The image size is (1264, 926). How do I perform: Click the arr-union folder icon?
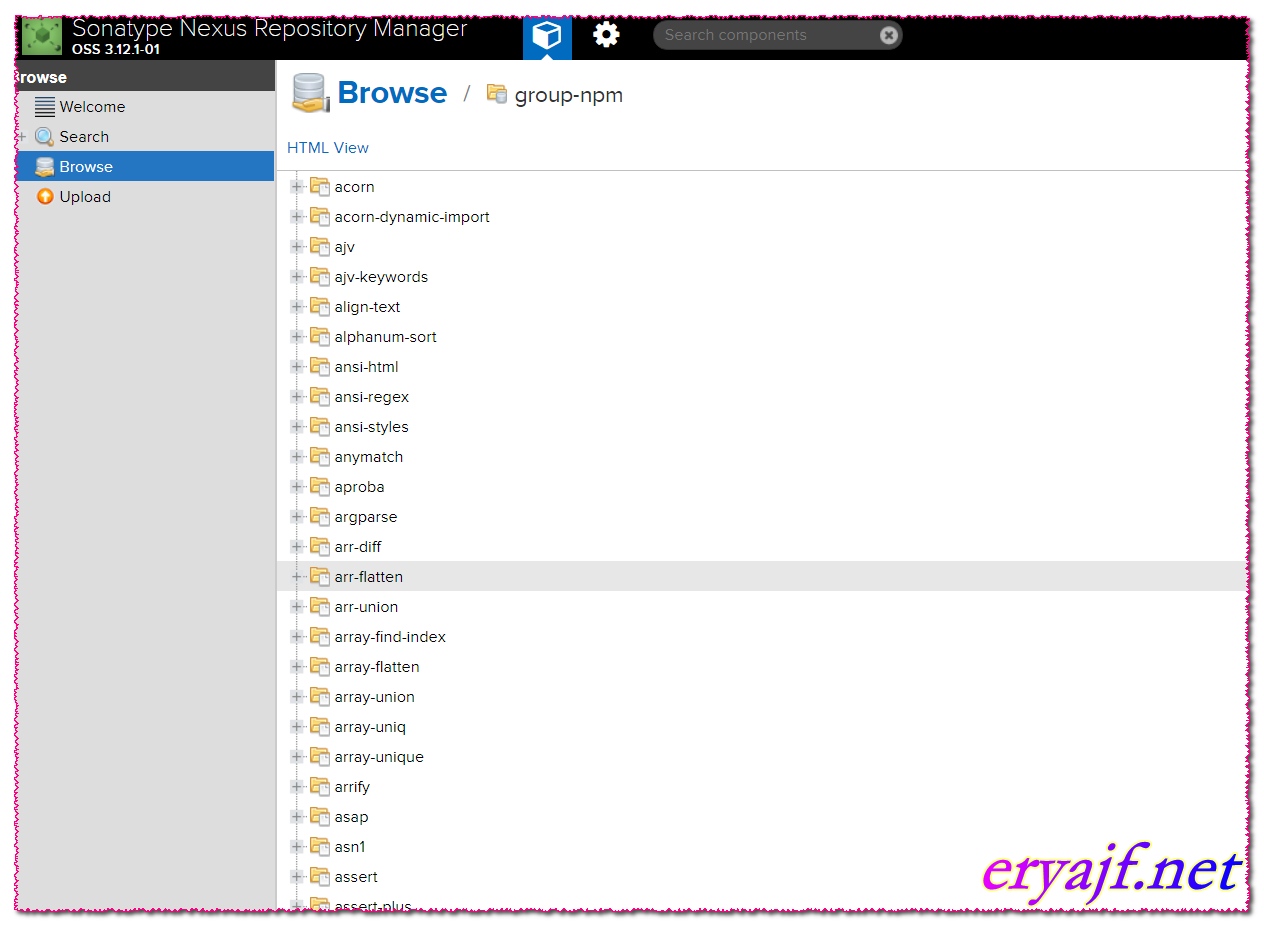coord(320,606)
